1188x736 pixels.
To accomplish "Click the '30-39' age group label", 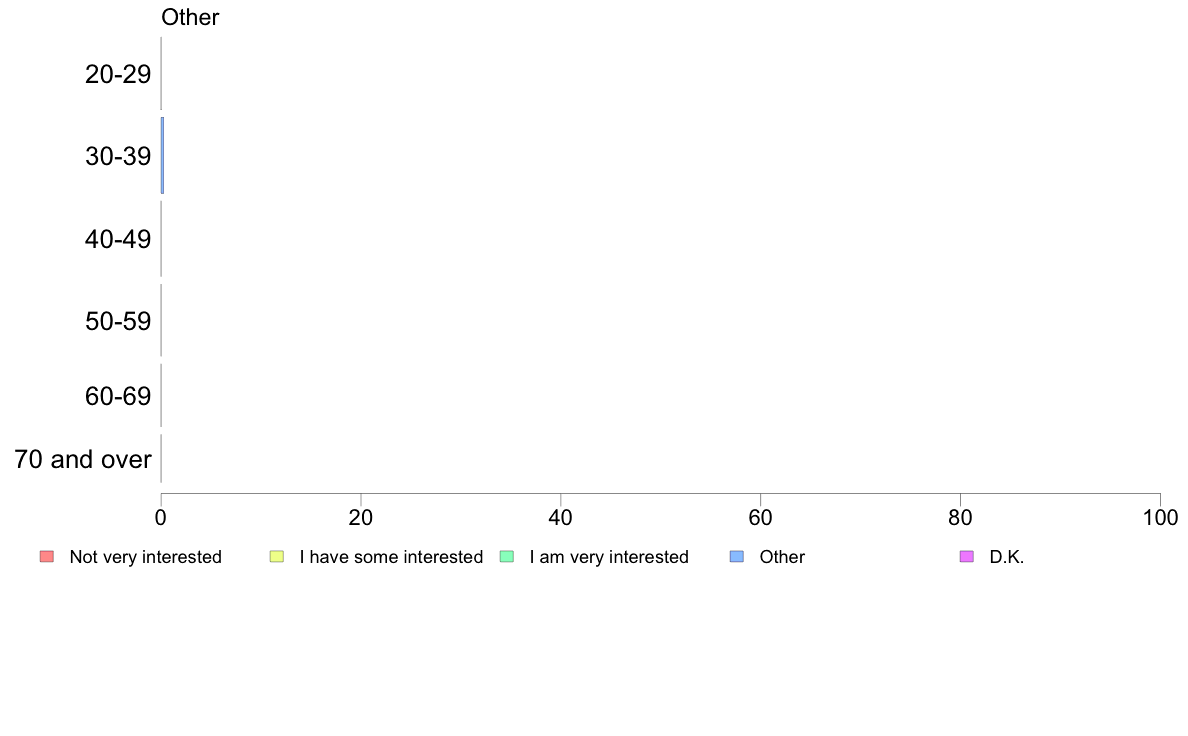I will click(118, 156).
